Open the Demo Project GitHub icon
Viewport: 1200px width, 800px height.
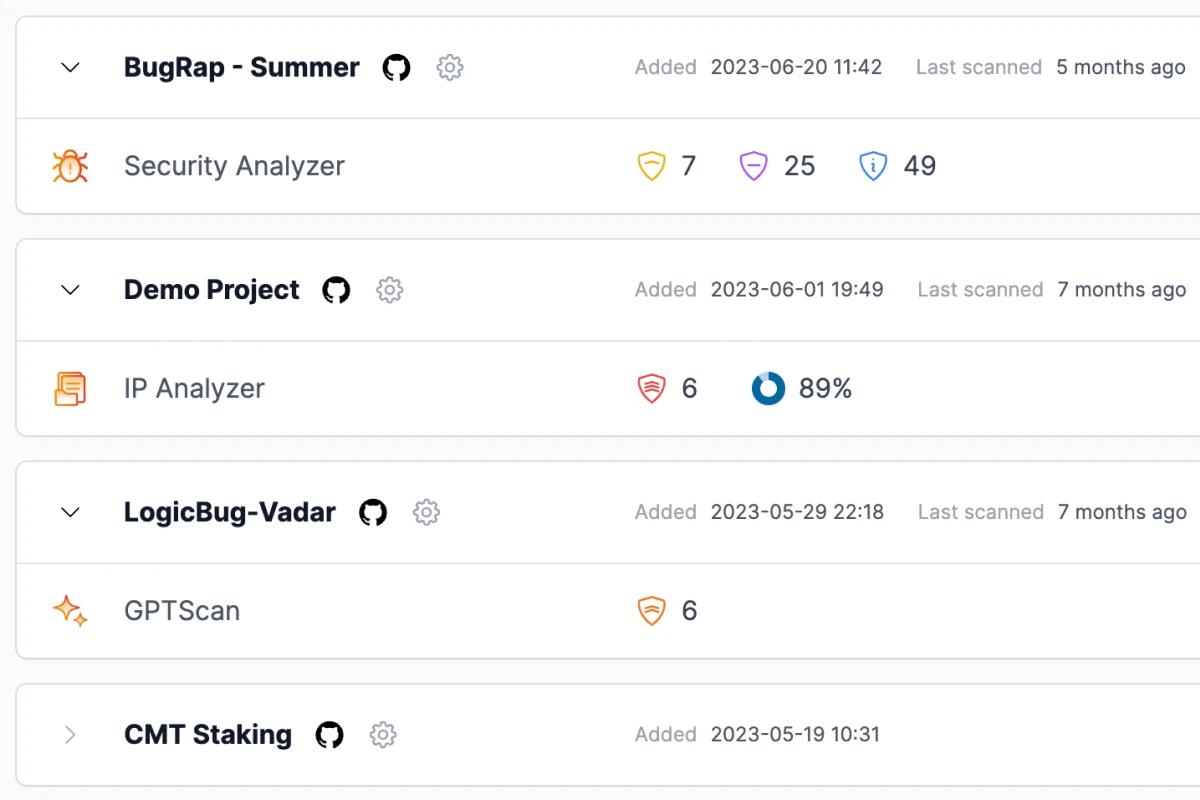pos(336,290)
